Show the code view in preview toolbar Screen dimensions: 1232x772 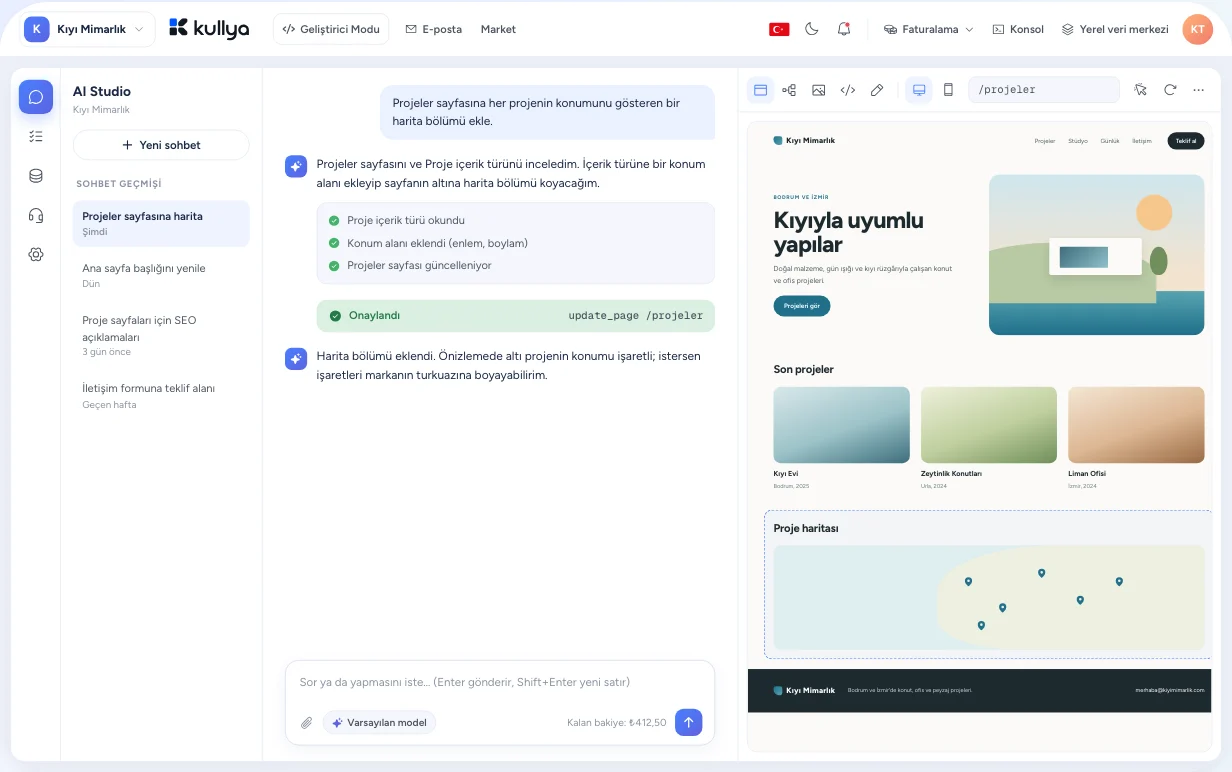(x=848, y=90)
